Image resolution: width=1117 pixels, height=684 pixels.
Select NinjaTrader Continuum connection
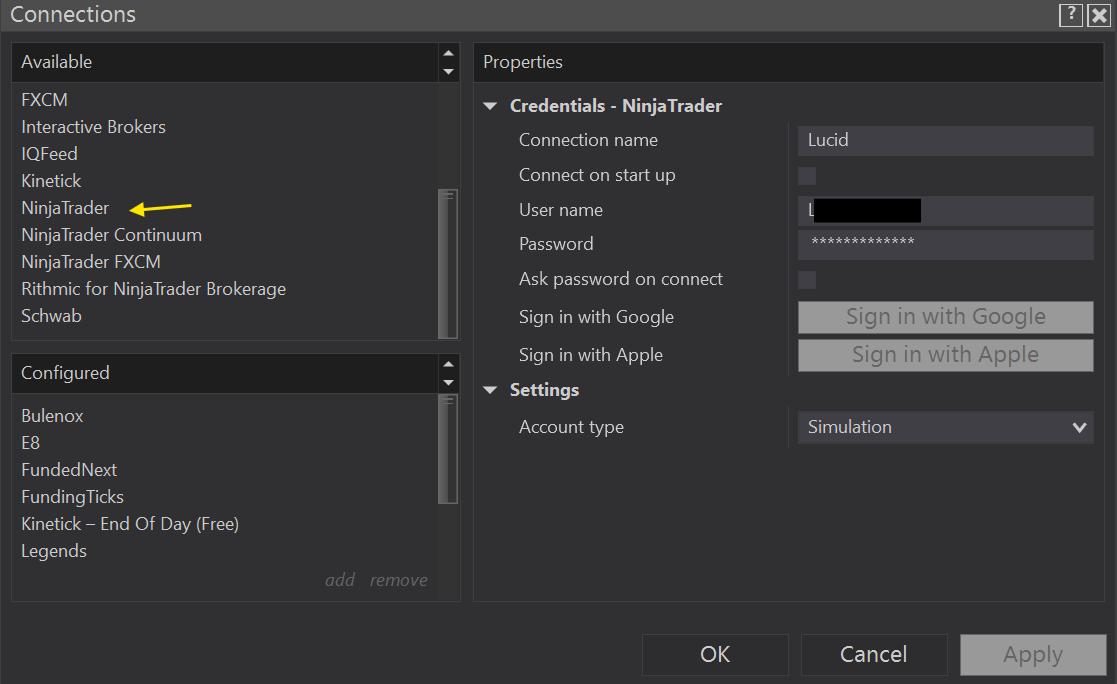111,235
